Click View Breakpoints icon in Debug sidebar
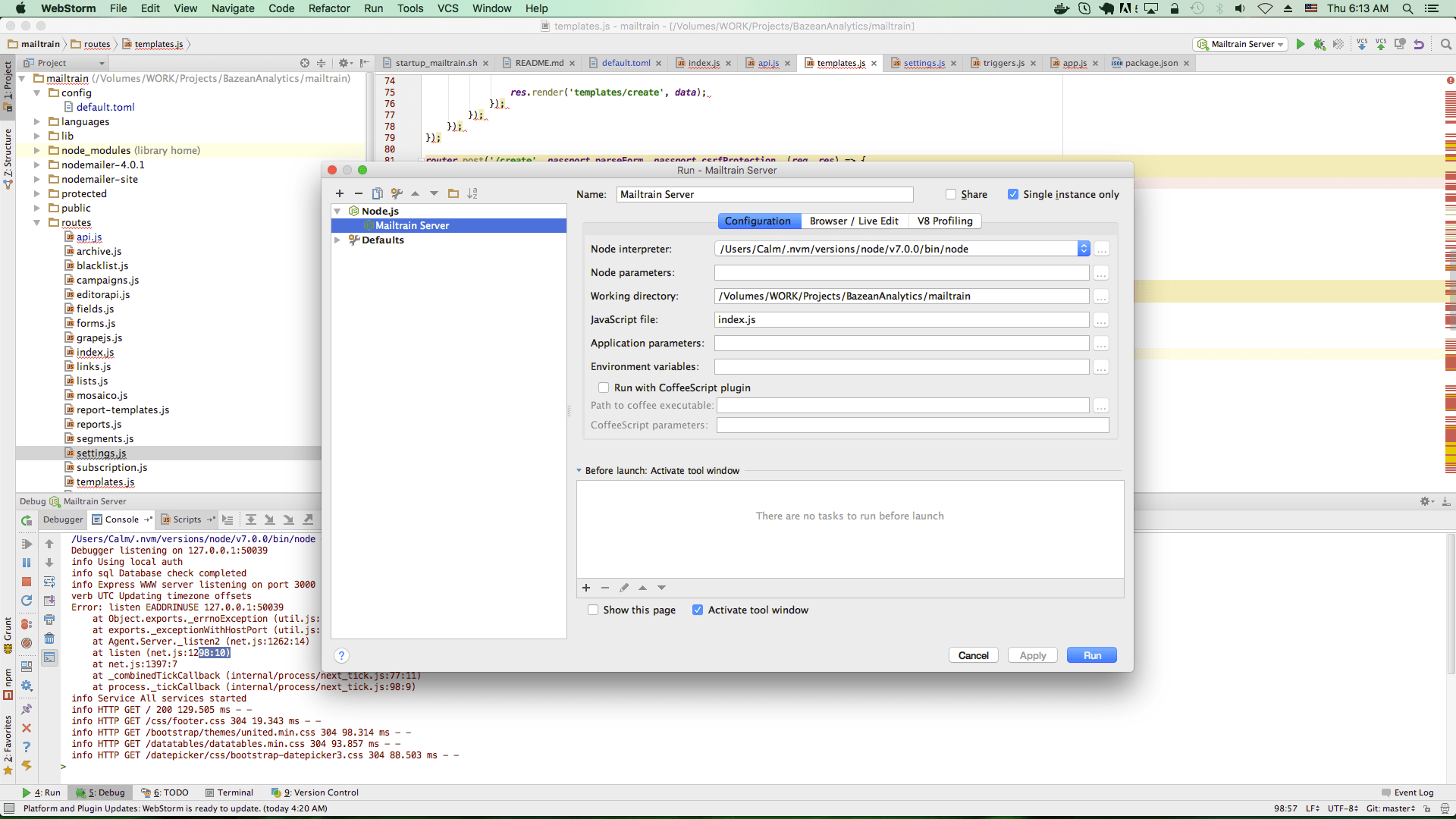The height and width of the screenshot is (819, 1456). coord(27,624)
